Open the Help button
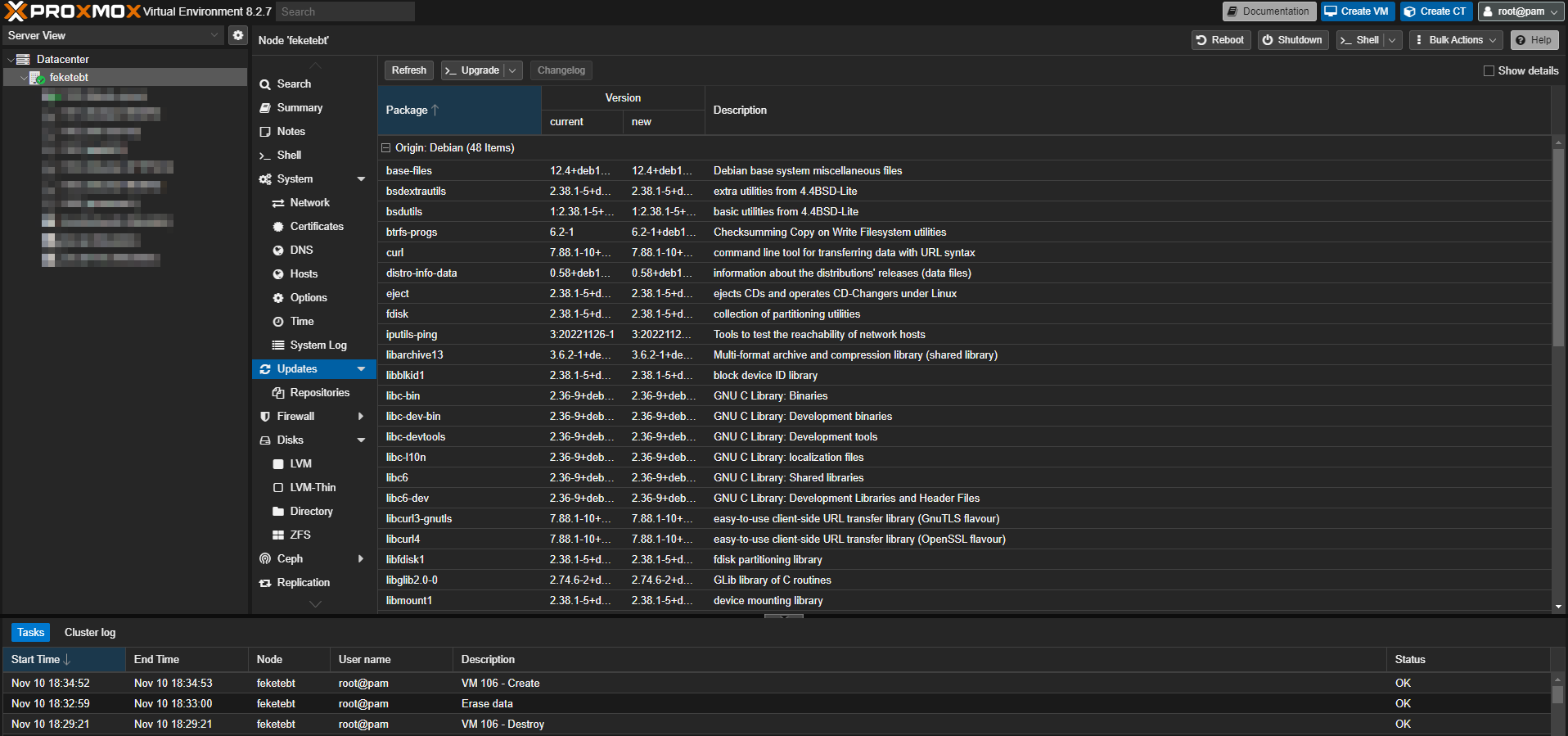Viewport: 1568px width, 736px height. coord(1534,40)
